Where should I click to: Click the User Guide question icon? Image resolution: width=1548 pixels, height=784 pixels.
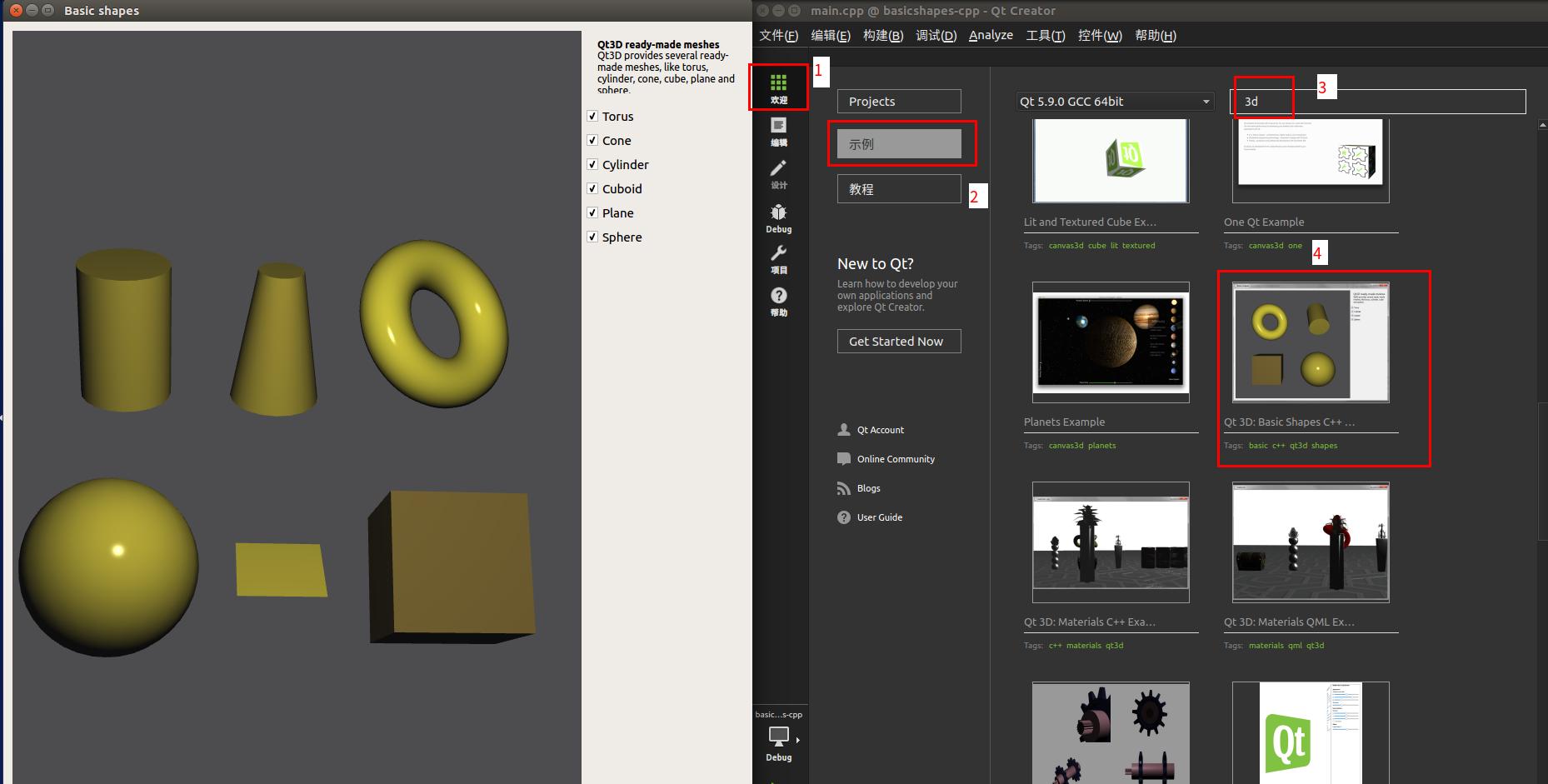pos(844,517)
